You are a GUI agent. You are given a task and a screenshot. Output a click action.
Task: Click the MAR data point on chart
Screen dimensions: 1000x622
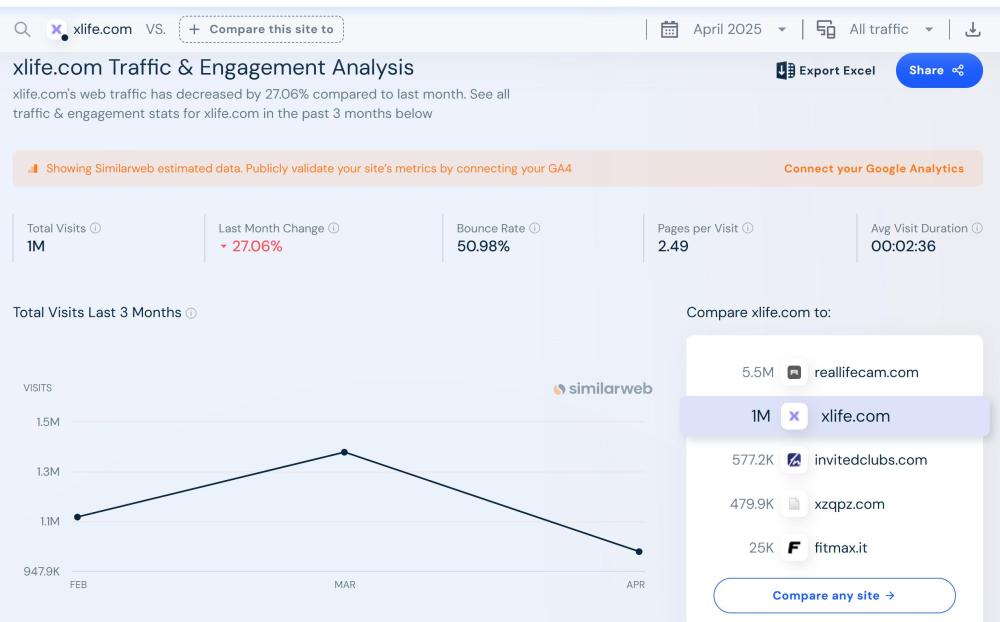tap(345, 452)
